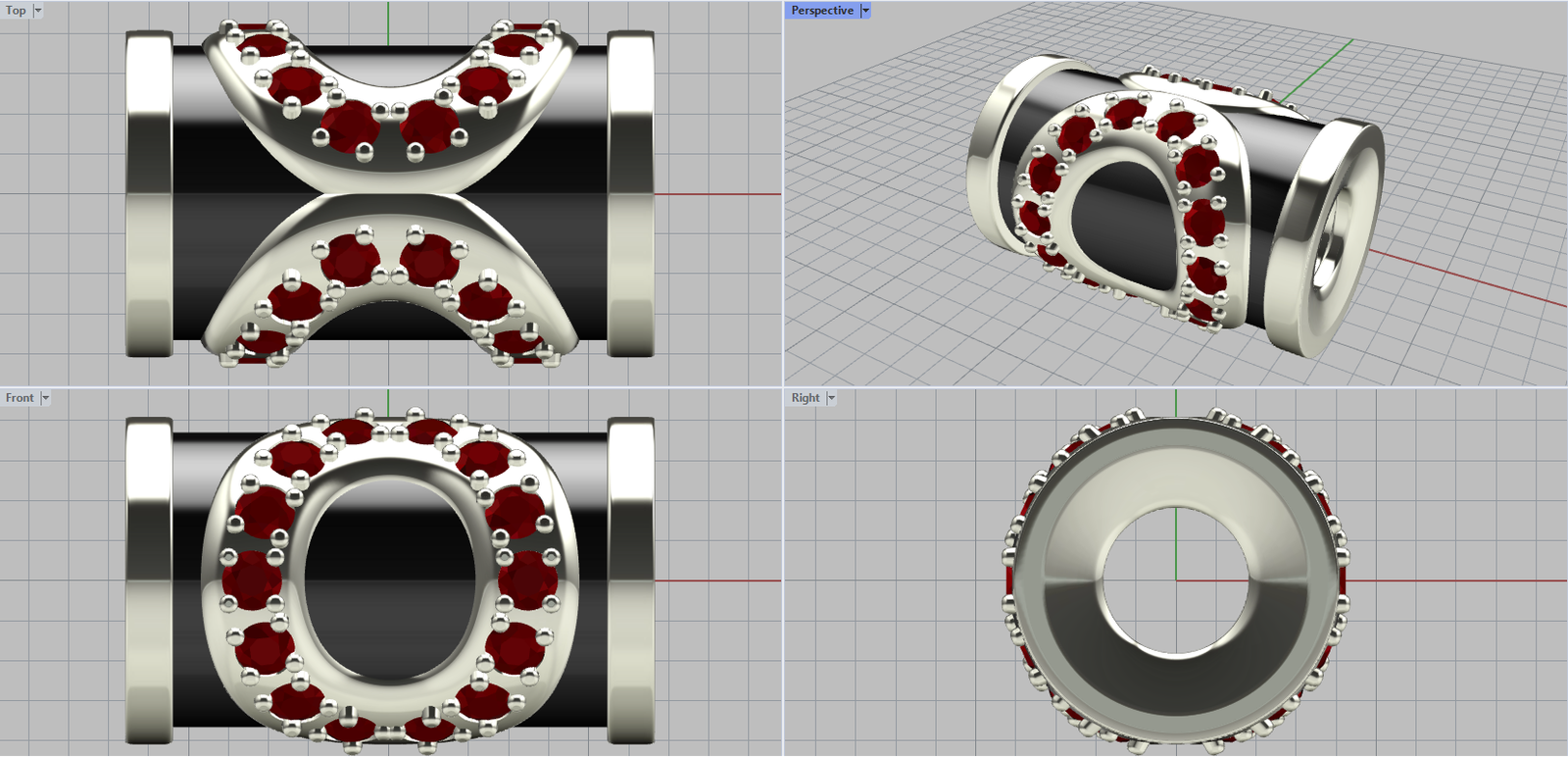Image resolution: width=1568 pixels, height=757 pixels.
Task: Pick the left silver end cap in Front viewport
Action: coord(149,580)
